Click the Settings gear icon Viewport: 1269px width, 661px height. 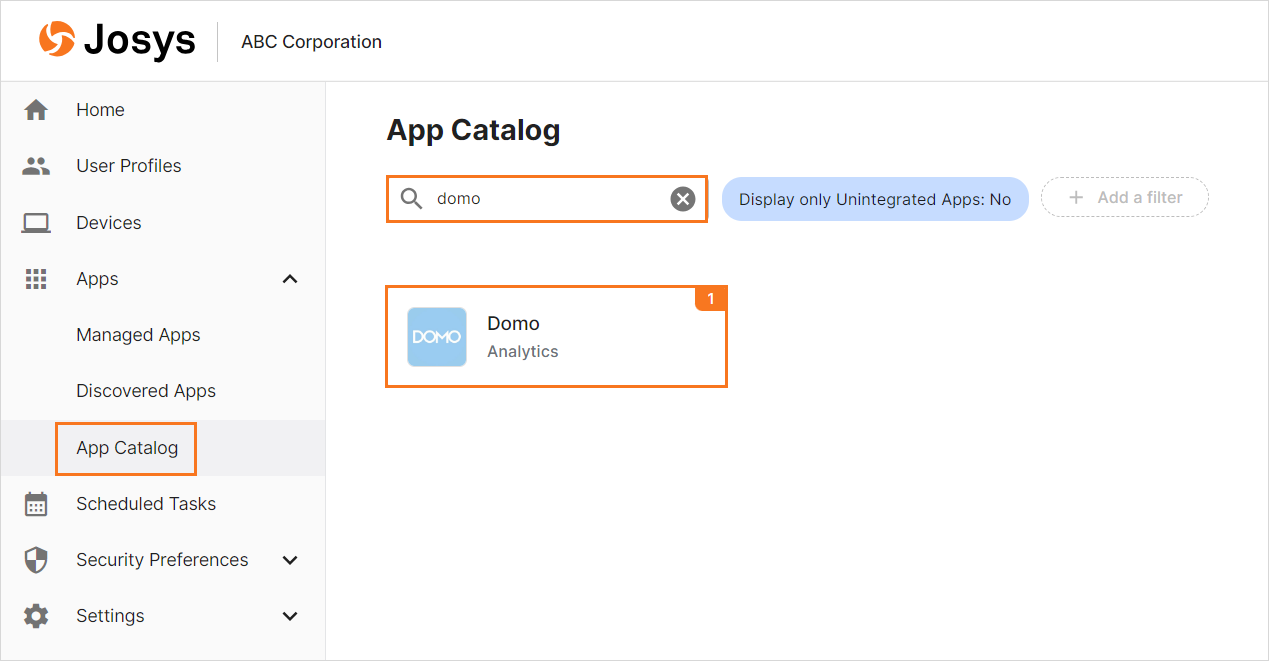tap(36, 616)
